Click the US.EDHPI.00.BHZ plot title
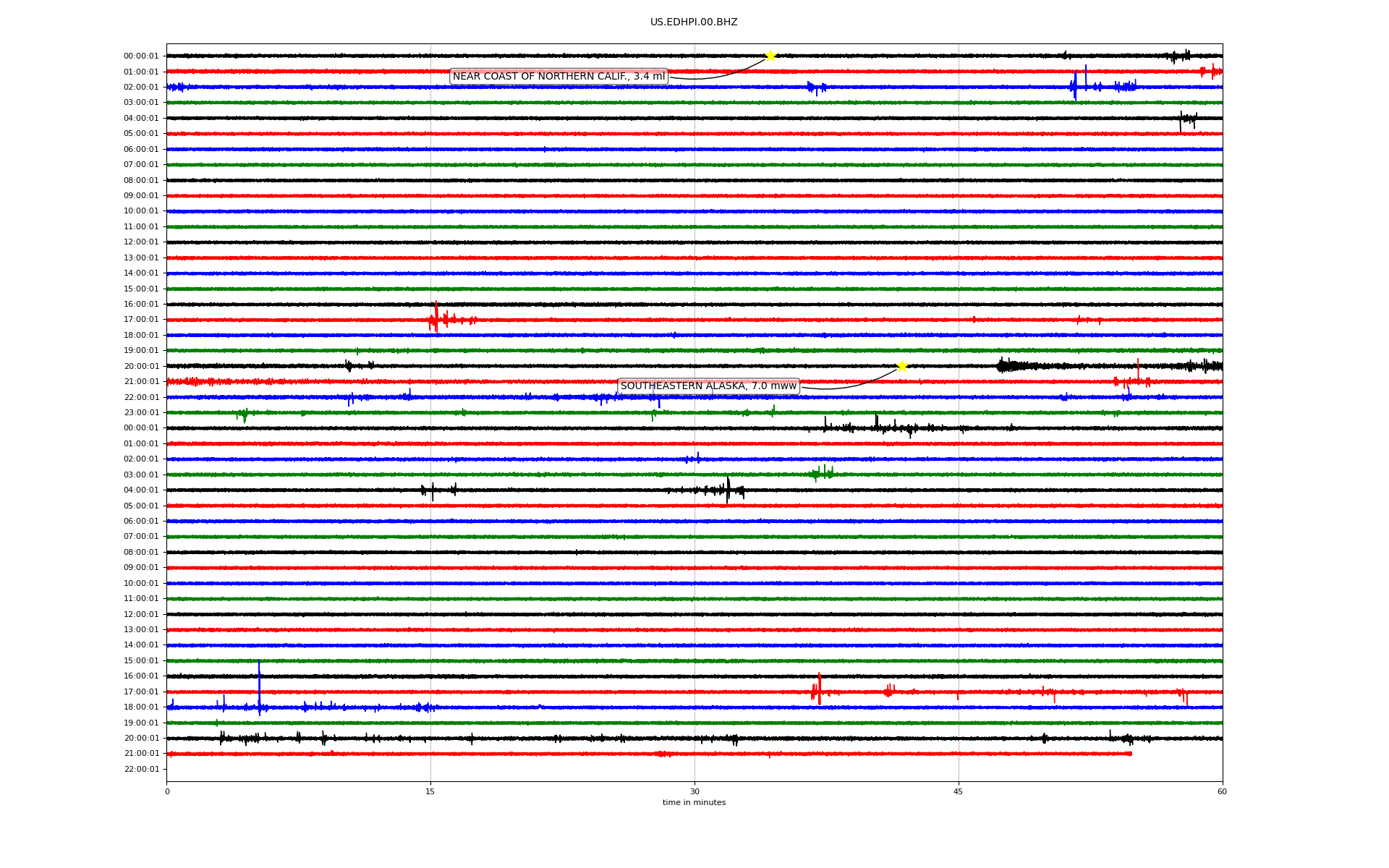The width and height of the screenshot is (1389, 868). [x=694, y=22]
